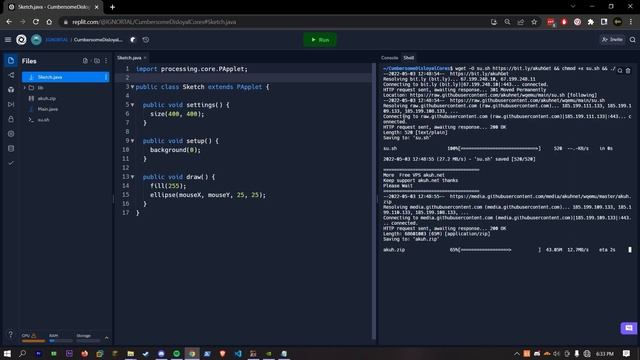Switch to the Shell tab
The image size is (640, 360).
[x=409, y=58]
